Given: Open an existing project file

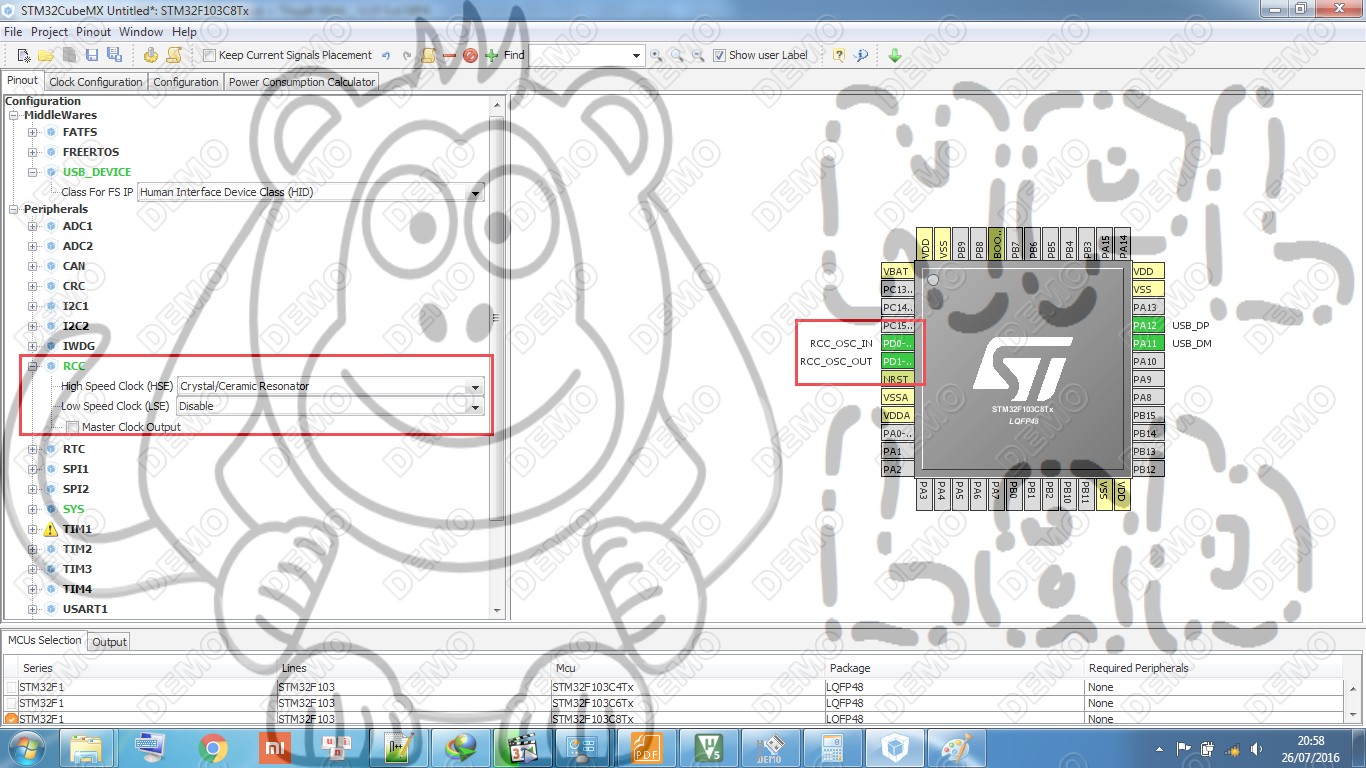Looking at the screenshot, I should 45,55.
